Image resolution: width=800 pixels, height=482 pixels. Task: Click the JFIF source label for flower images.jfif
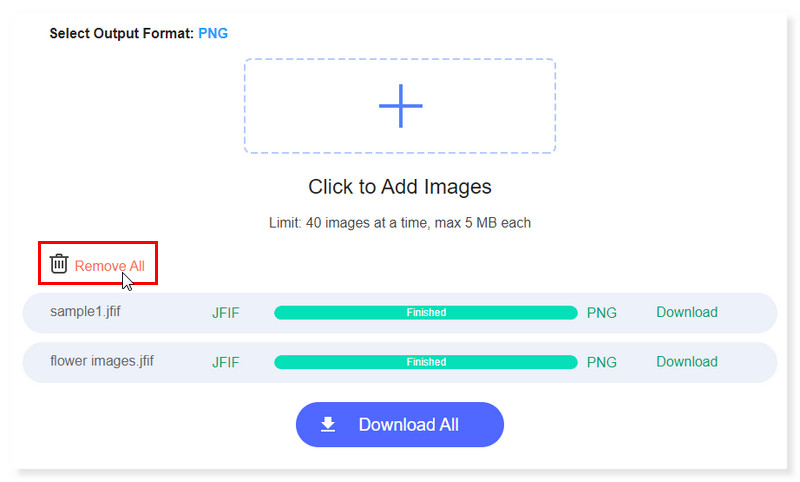[225, 362]
